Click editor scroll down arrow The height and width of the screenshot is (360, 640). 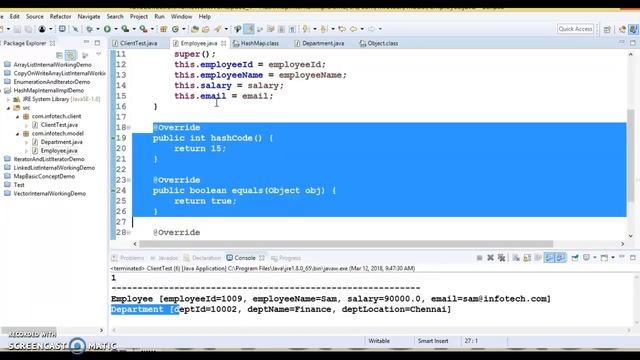click(x=631, y=236)
